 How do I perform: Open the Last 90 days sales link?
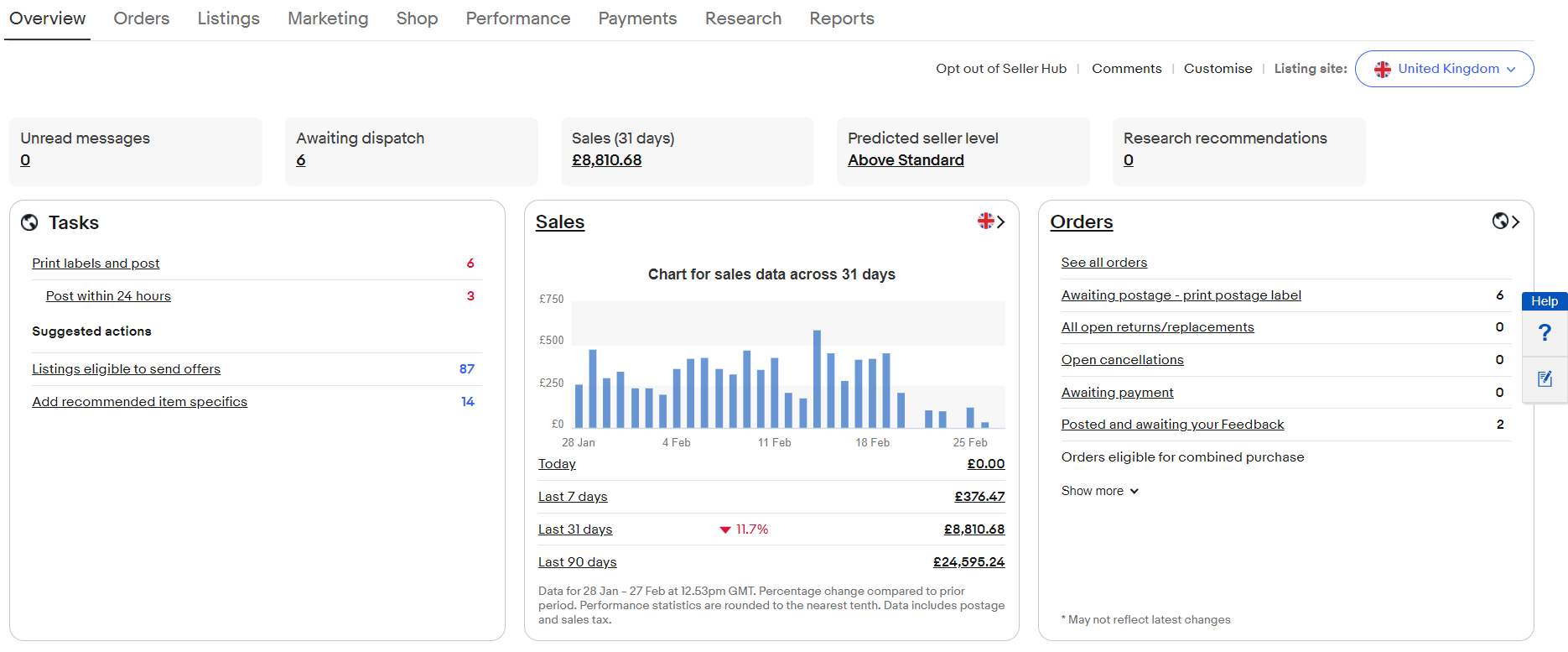[577, 562]
